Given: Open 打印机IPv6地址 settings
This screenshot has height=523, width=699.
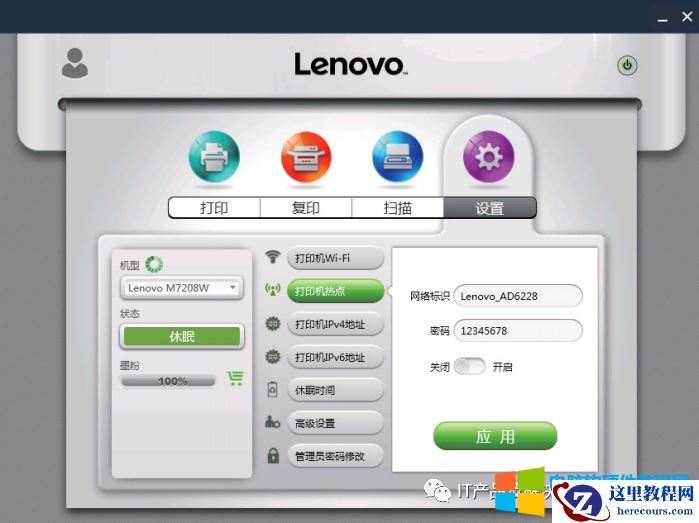Looking at the screenshot, I should click(336, 357).
